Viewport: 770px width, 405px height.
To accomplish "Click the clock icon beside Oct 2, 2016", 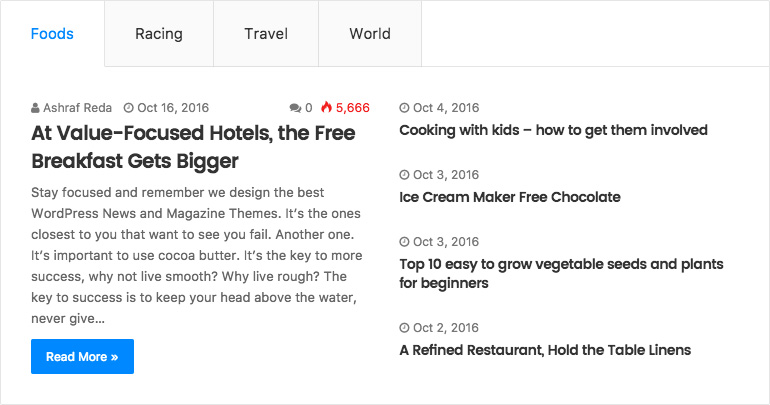I will (x=404, y=328).
